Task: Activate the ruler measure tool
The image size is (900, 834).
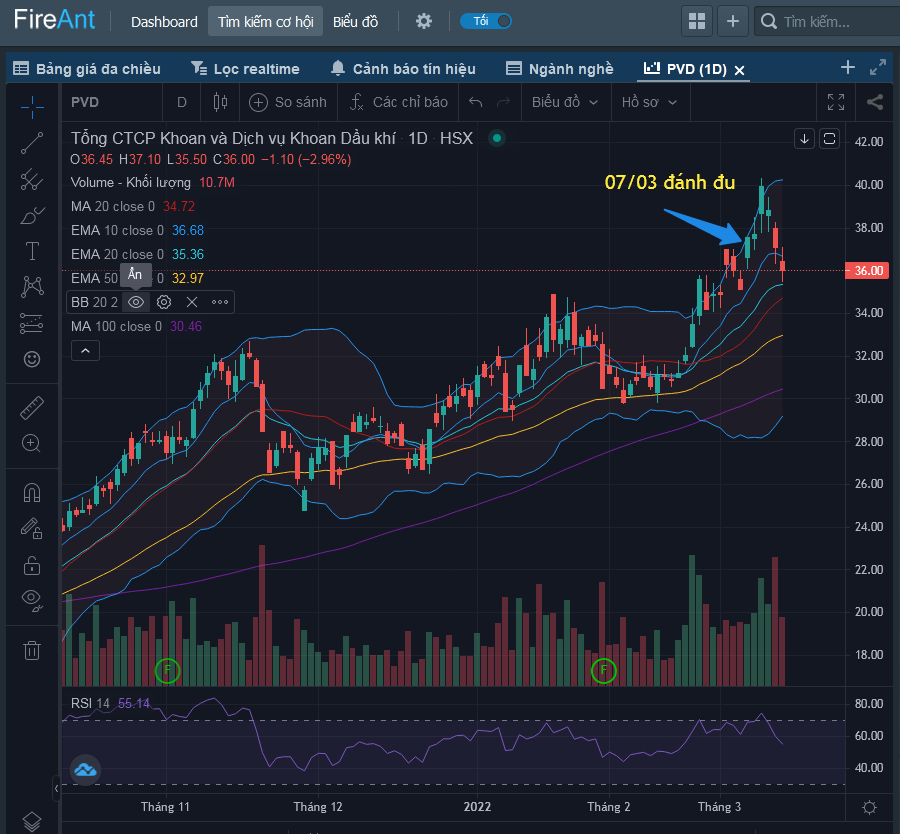Action: tap(32, 408)
